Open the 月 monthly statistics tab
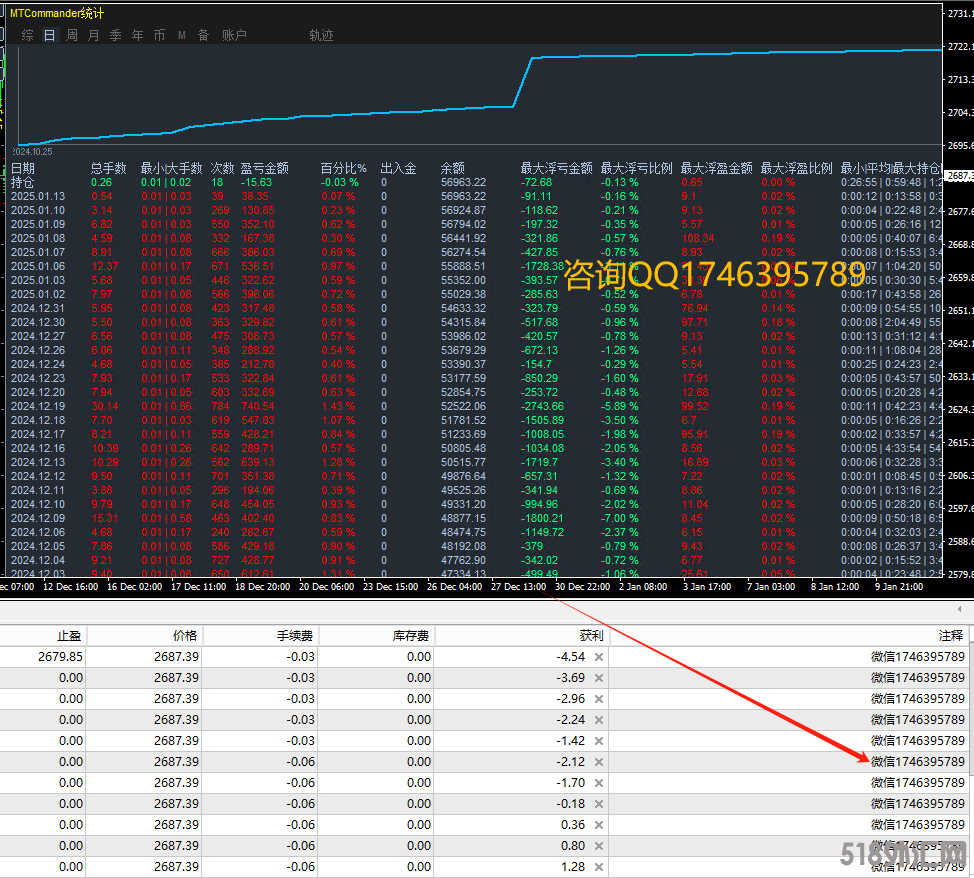 pyautogui.click(x=94, y=35)
